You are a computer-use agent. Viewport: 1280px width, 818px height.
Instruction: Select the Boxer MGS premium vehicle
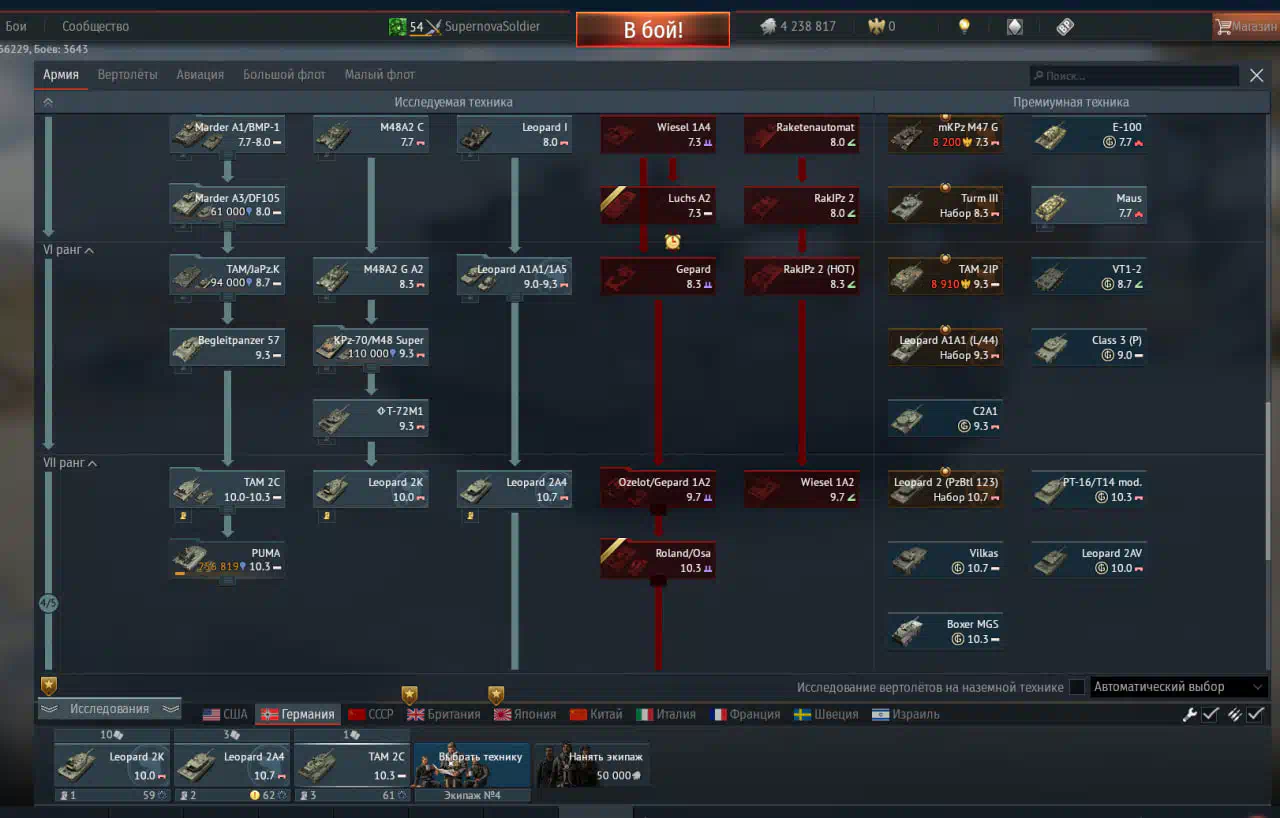(x=946, y=631)
